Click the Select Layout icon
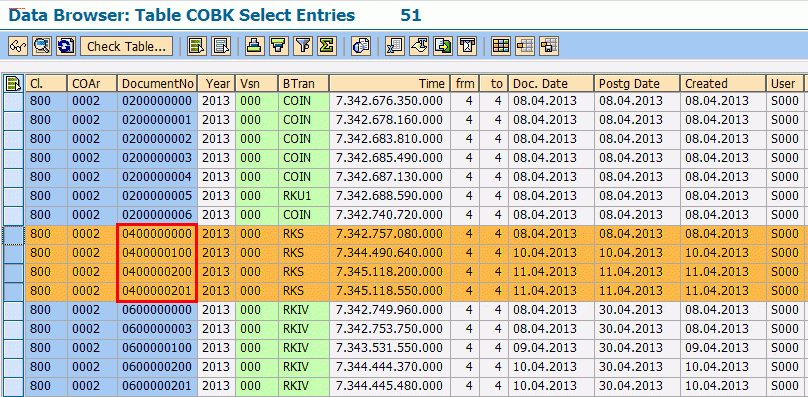Image resolution: width=808 pixels, height=397 pixels. tap(525, 46)
